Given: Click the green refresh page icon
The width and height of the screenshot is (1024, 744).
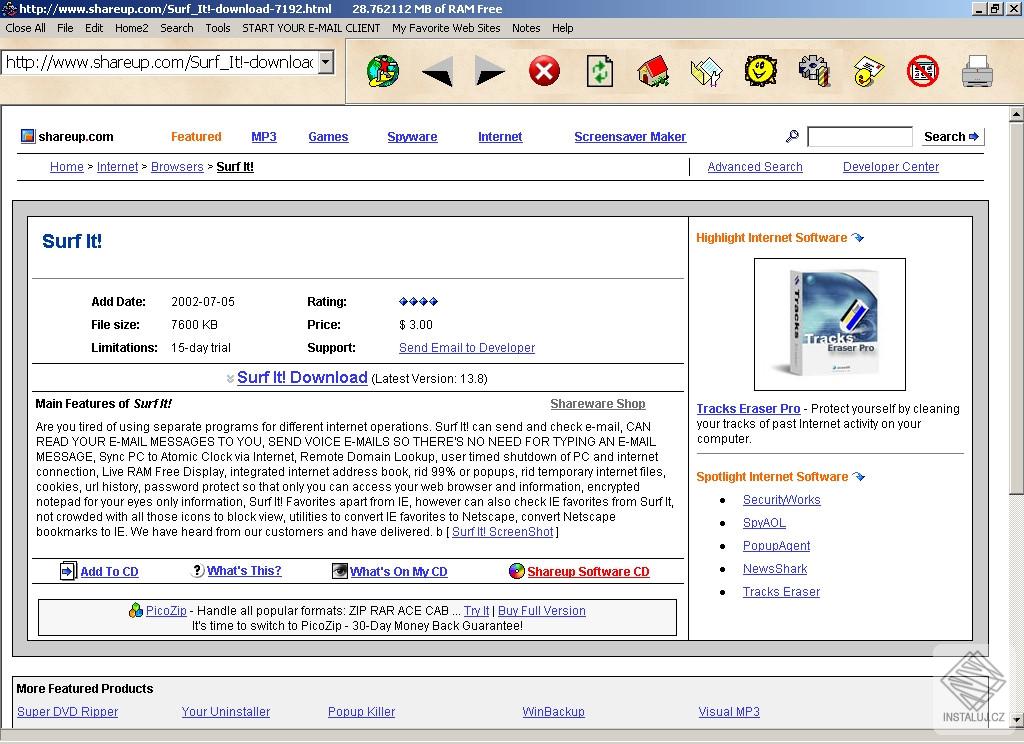Looking at the screenshot, I should (x=599, y=71).
